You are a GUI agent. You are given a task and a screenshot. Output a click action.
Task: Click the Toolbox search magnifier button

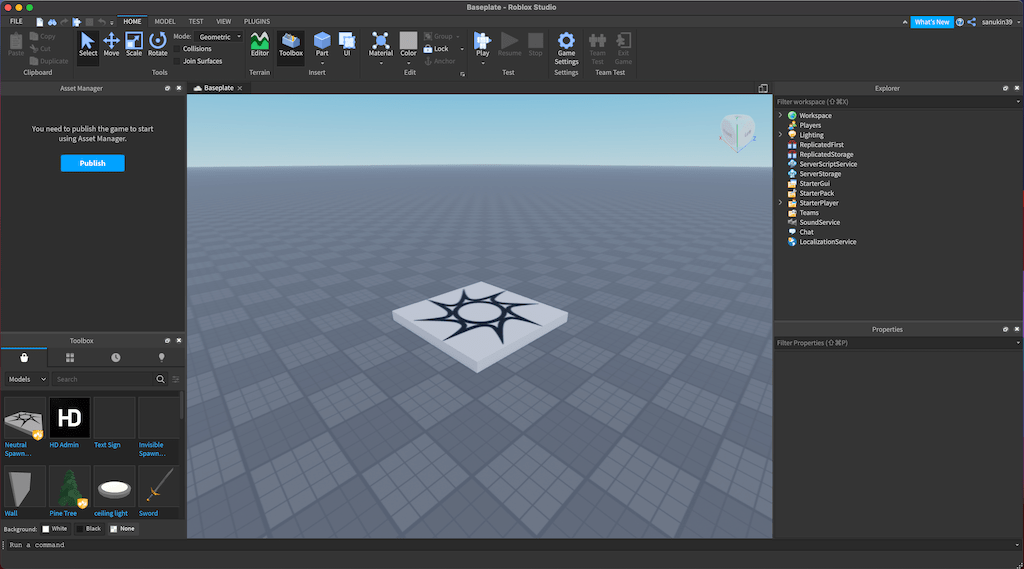coord(160,379)
